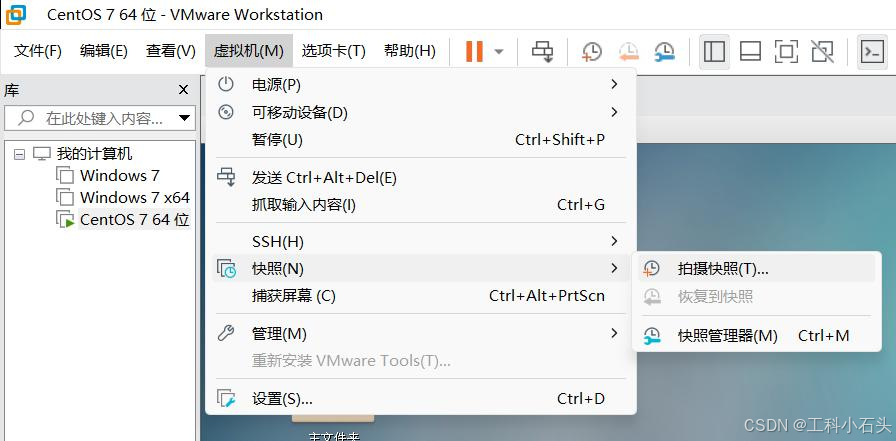The image size is (896, 441).
Task: Expand the 可移动设备(D) submenu arrow
Action: [614, 112]
